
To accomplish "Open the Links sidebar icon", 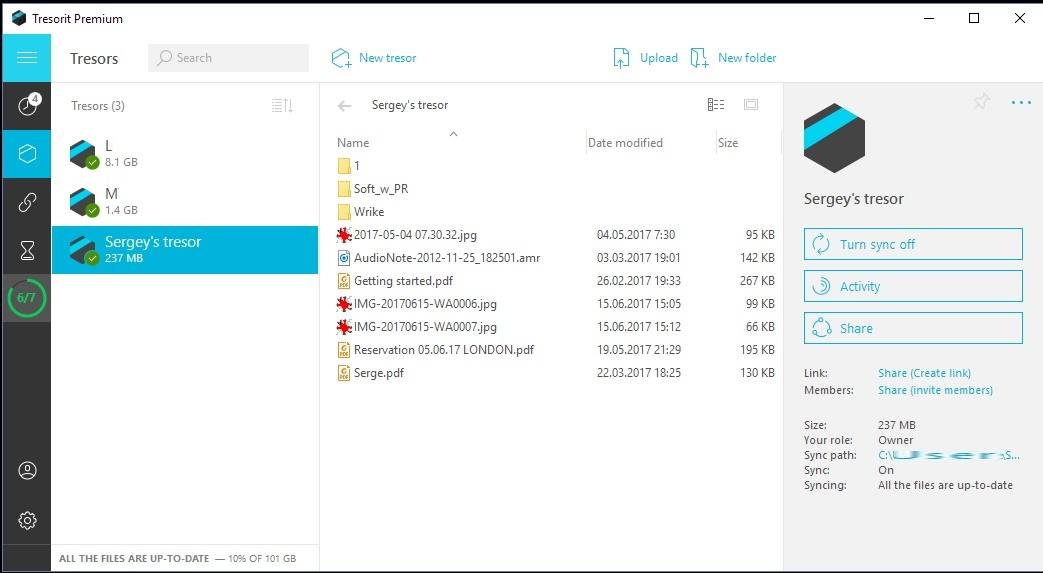I will click(x=27, y=202).
